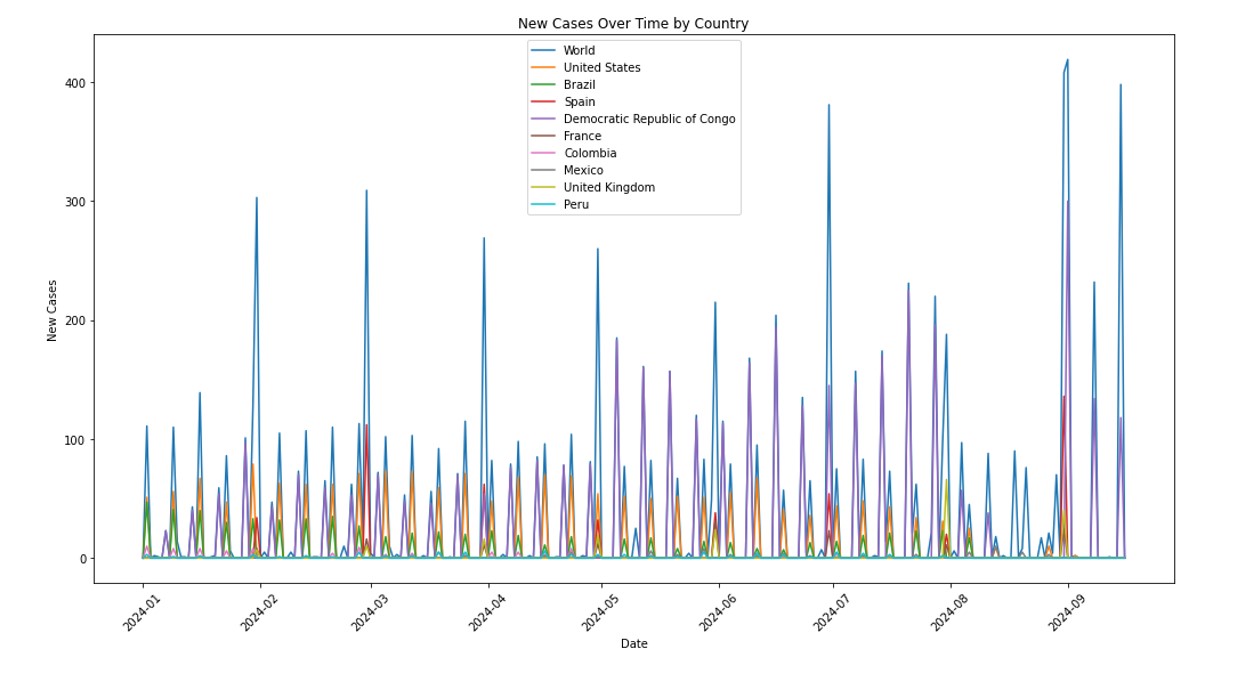Viewport: 1258px width, 679px height.
Task: Click the gray line swatch beside Mexico
Action: (x=544, y=170)
